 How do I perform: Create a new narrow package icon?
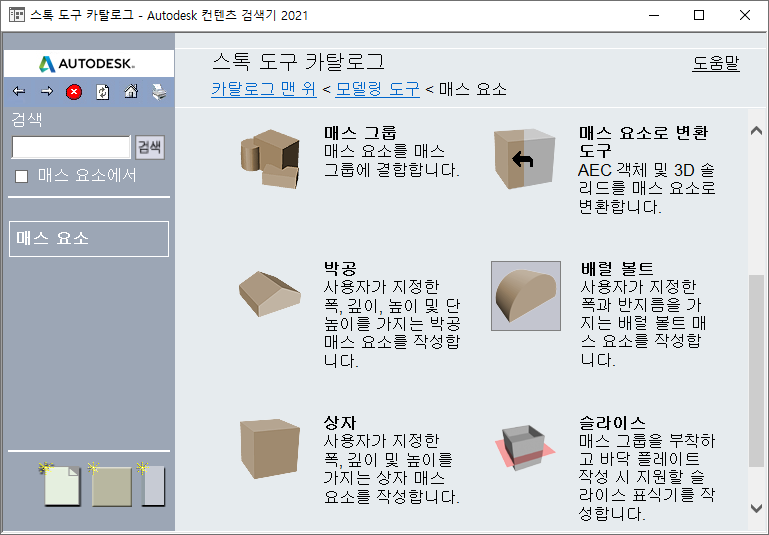(x=153, y=485)
